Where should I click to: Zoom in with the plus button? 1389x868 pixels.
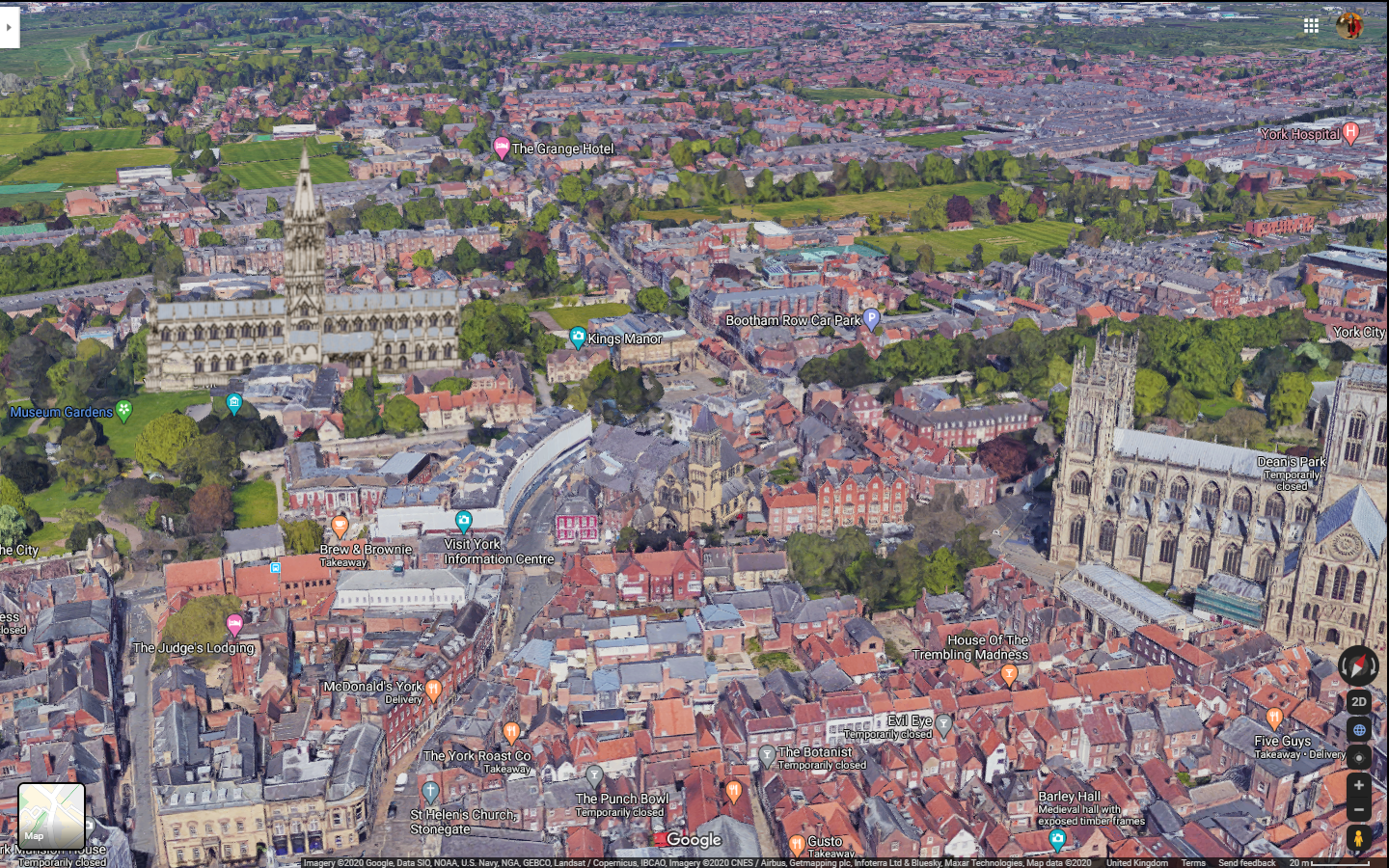tap(1358, 786)
